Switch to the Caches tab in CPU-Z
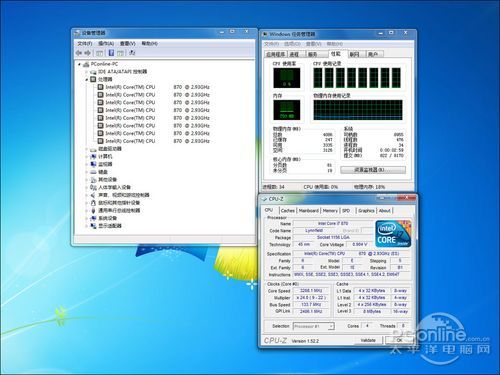Viewport: 500px width, 375px height. point(287,211)
